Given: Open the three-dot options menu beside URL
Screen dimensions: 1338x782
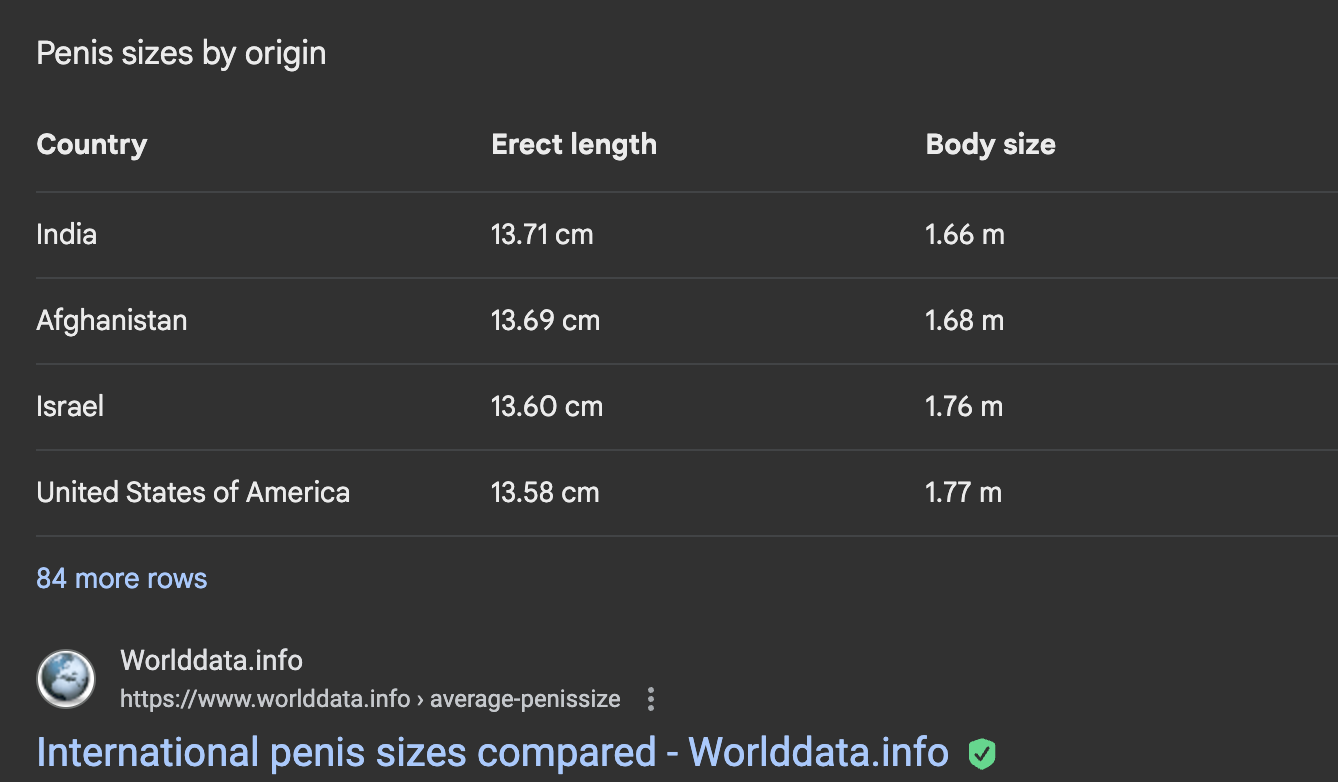Looking at the screenshot, I should coord(651,699).
